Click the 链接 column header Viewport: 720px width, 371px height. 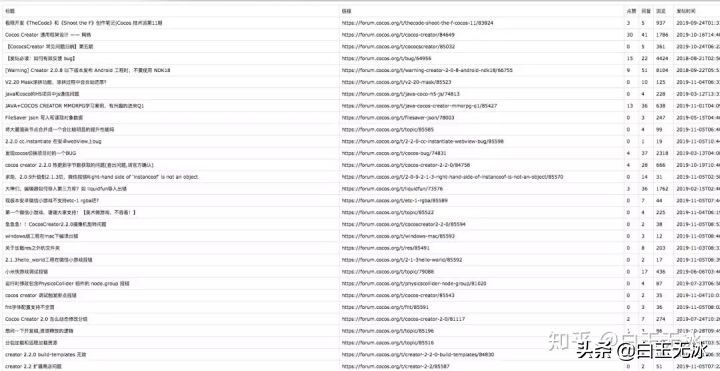346,11
